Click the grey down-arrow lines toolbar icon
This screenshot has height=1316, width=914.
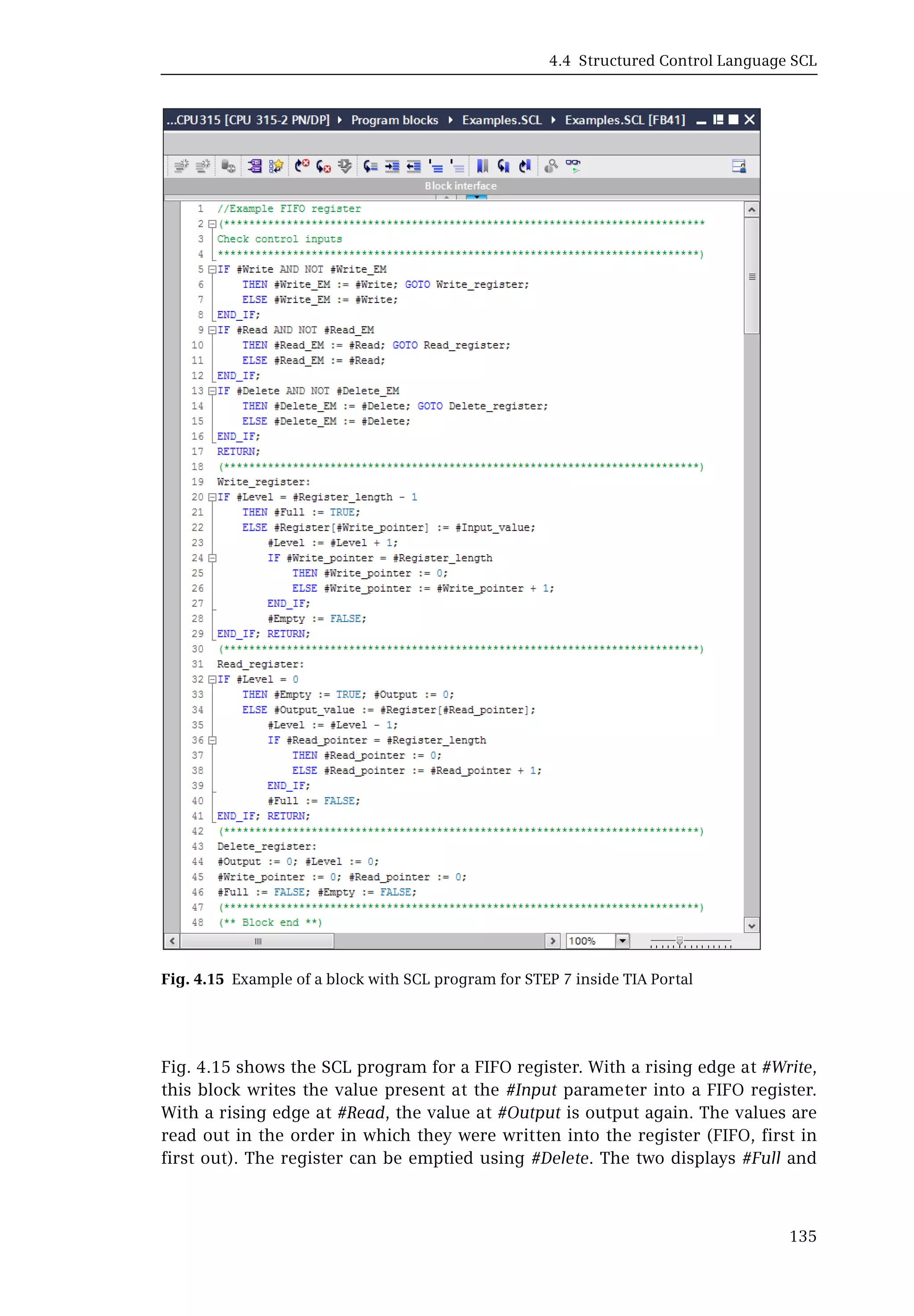345,166
